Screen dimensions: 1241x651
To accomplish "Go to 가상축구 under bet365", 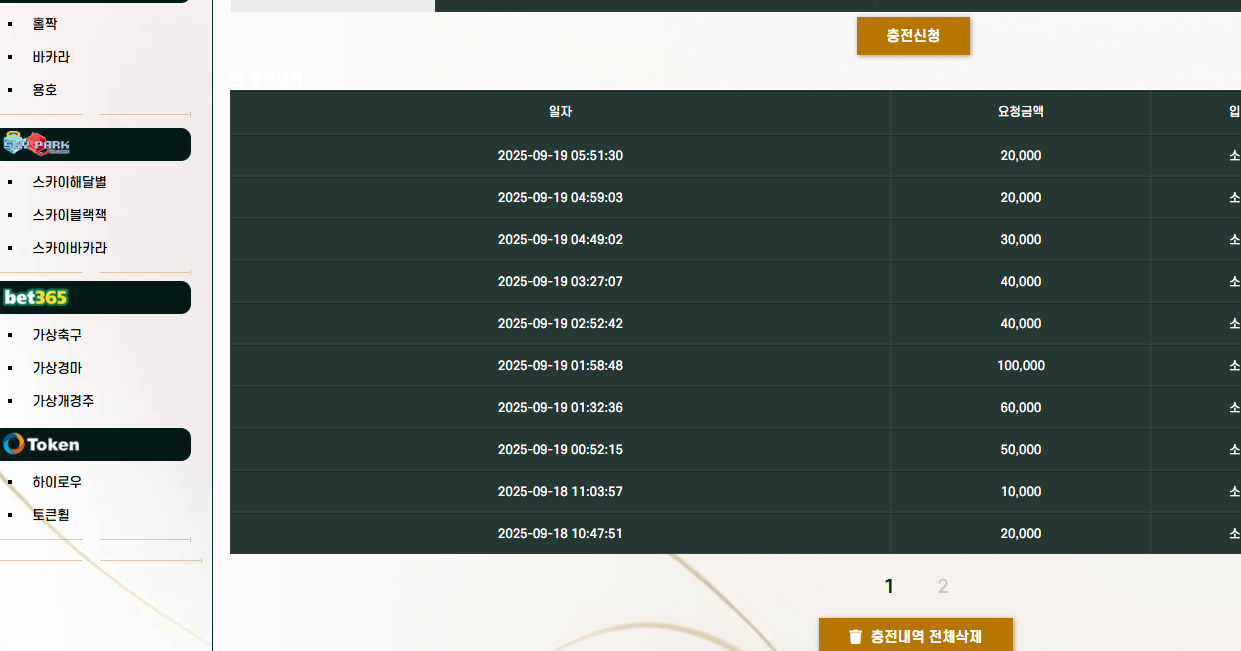I will point(57,335).
